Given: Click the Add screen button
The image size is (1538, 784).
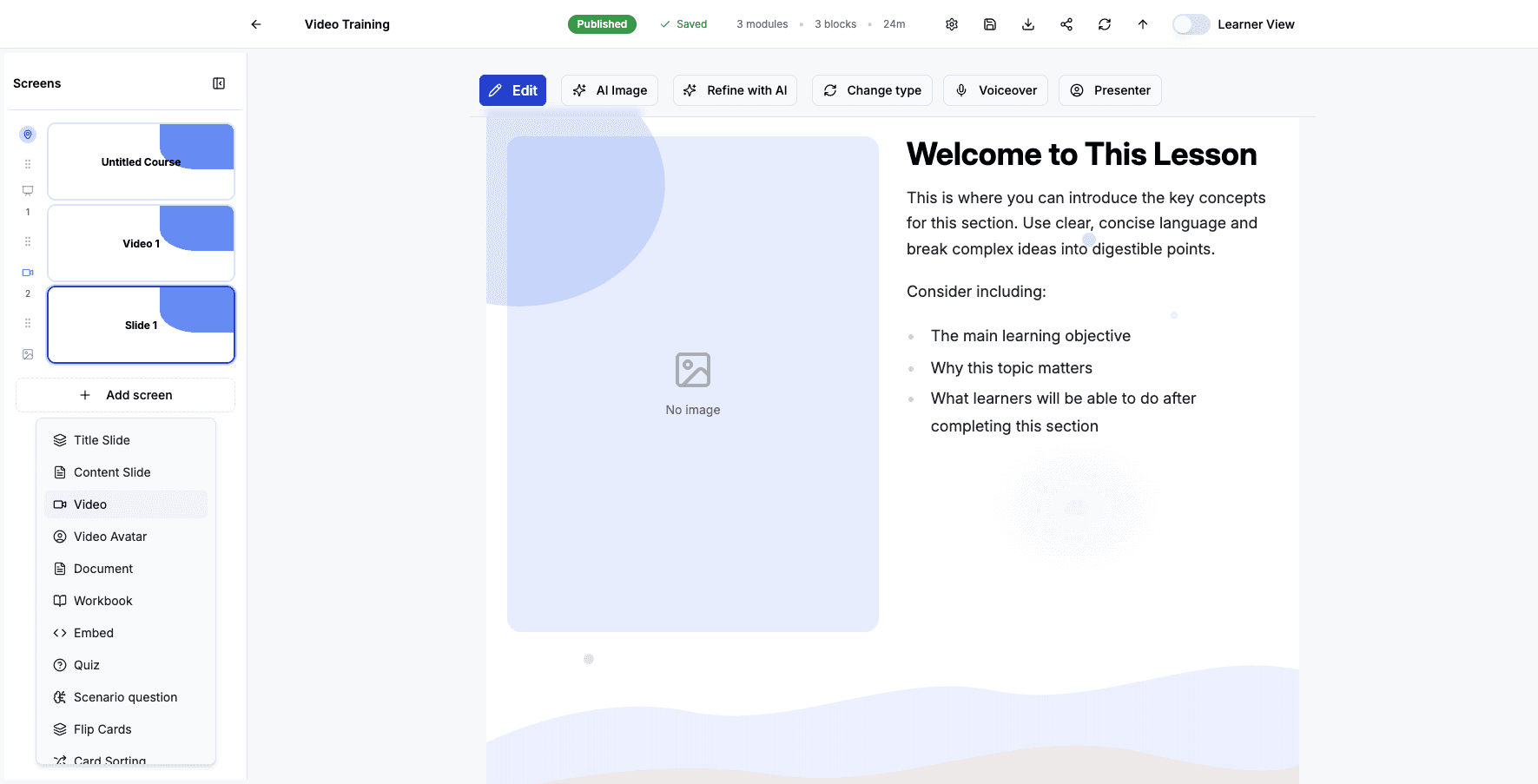Looking at the screenshot, I should click(x=125, y=395).
